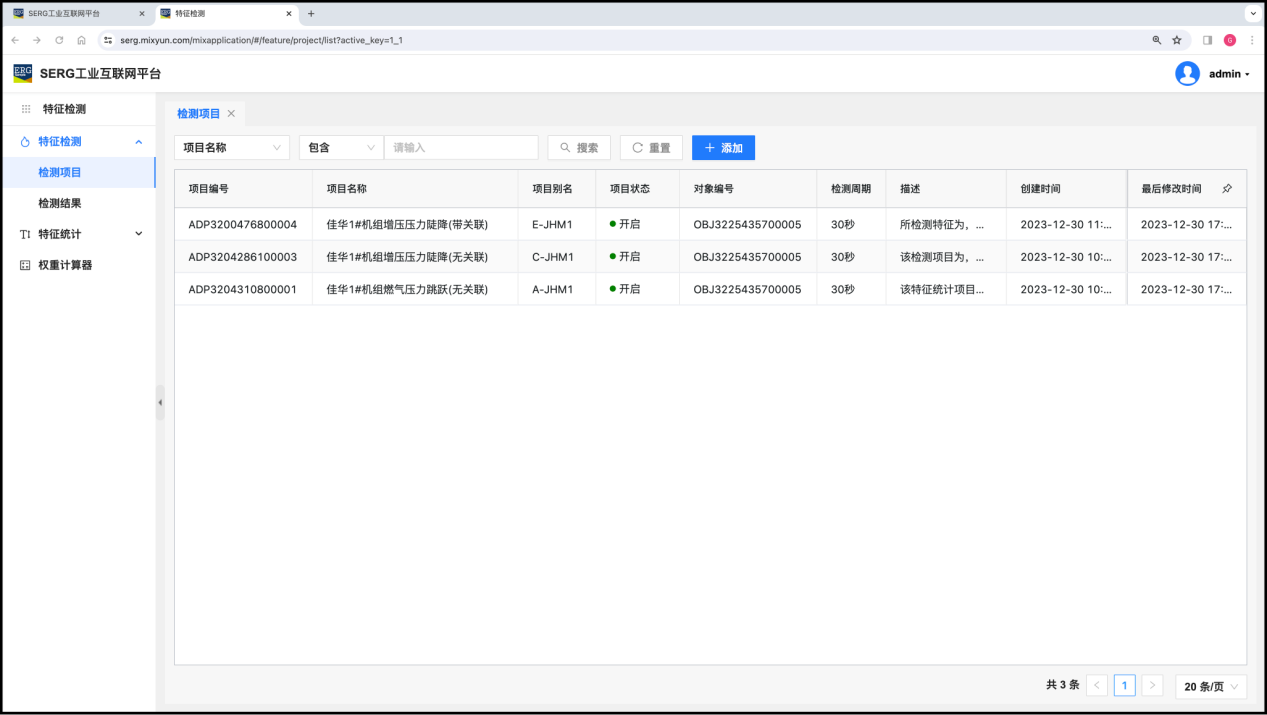Open 检测结果 in the sidebar

[60, 203]
